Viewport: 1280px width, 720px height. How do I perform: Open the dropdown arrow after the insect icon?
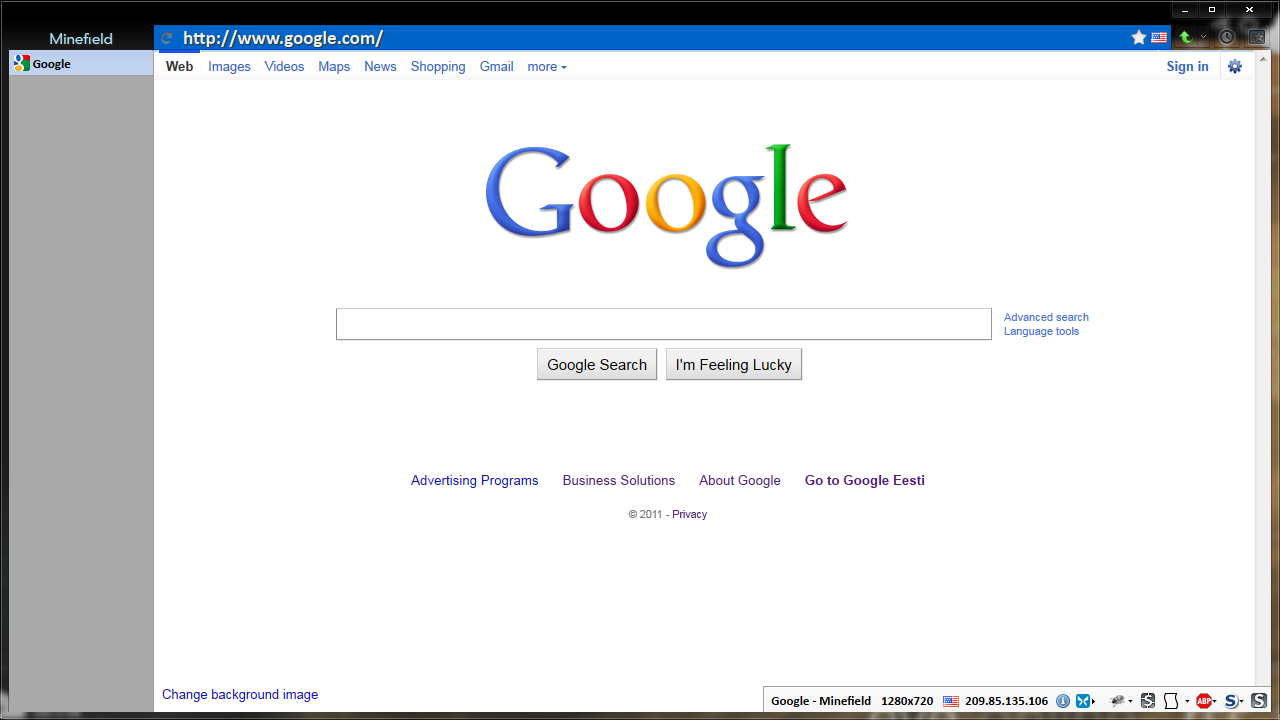point(1131,701)
